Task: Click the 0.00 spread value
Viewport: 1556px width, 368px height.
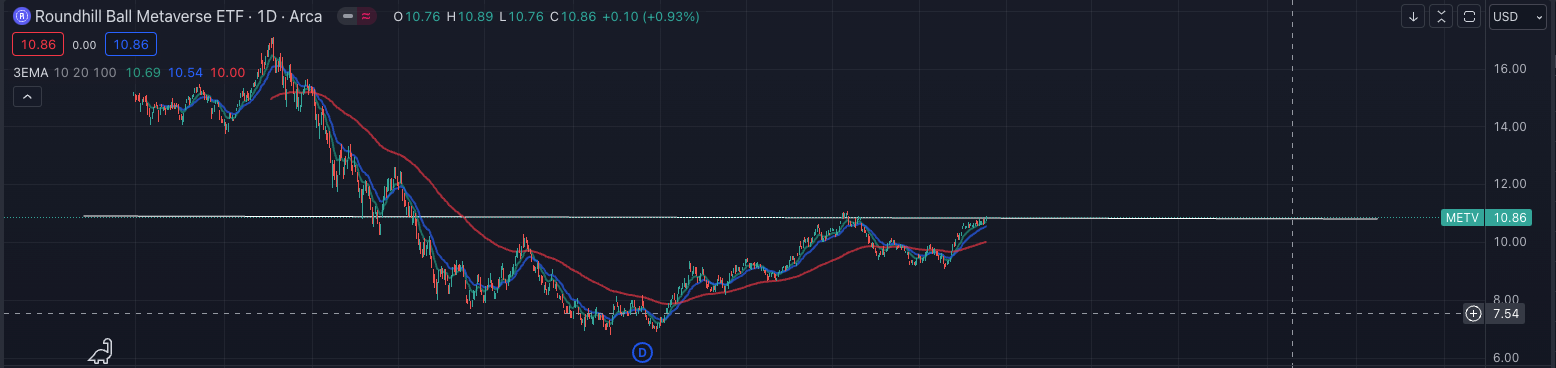Action: 85,45
